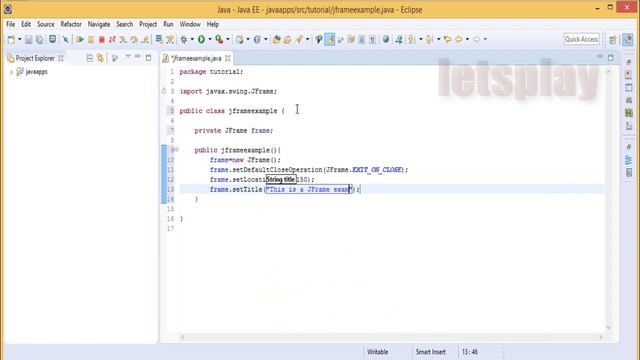This screenshot has height=360, width=640.
Task: Click the Step Over icon
Action: pyautogui.click(x=134, y=40)
